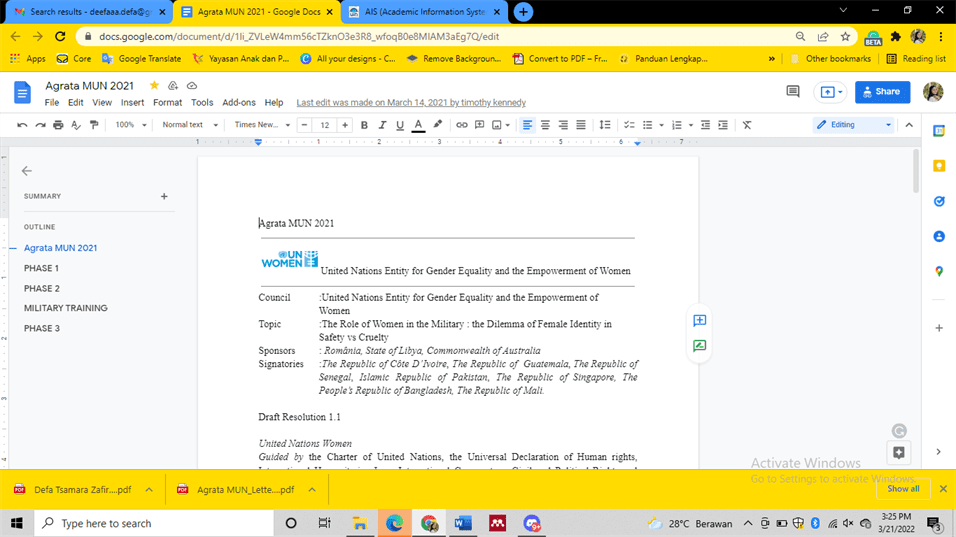This screenshot has width=956, height=537.
Task: Click the clear formatting icon
Action: pos(746,125)
